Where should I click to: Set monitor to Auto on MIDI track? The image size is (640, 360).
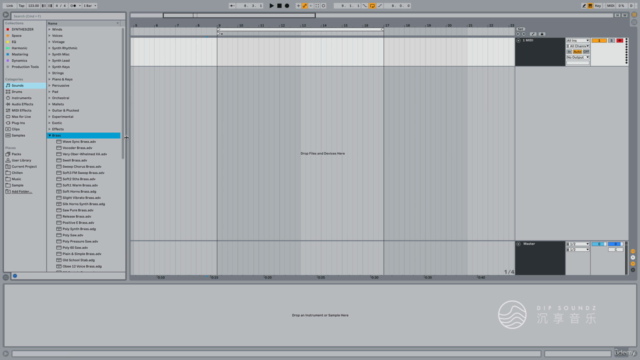(577, 52)
